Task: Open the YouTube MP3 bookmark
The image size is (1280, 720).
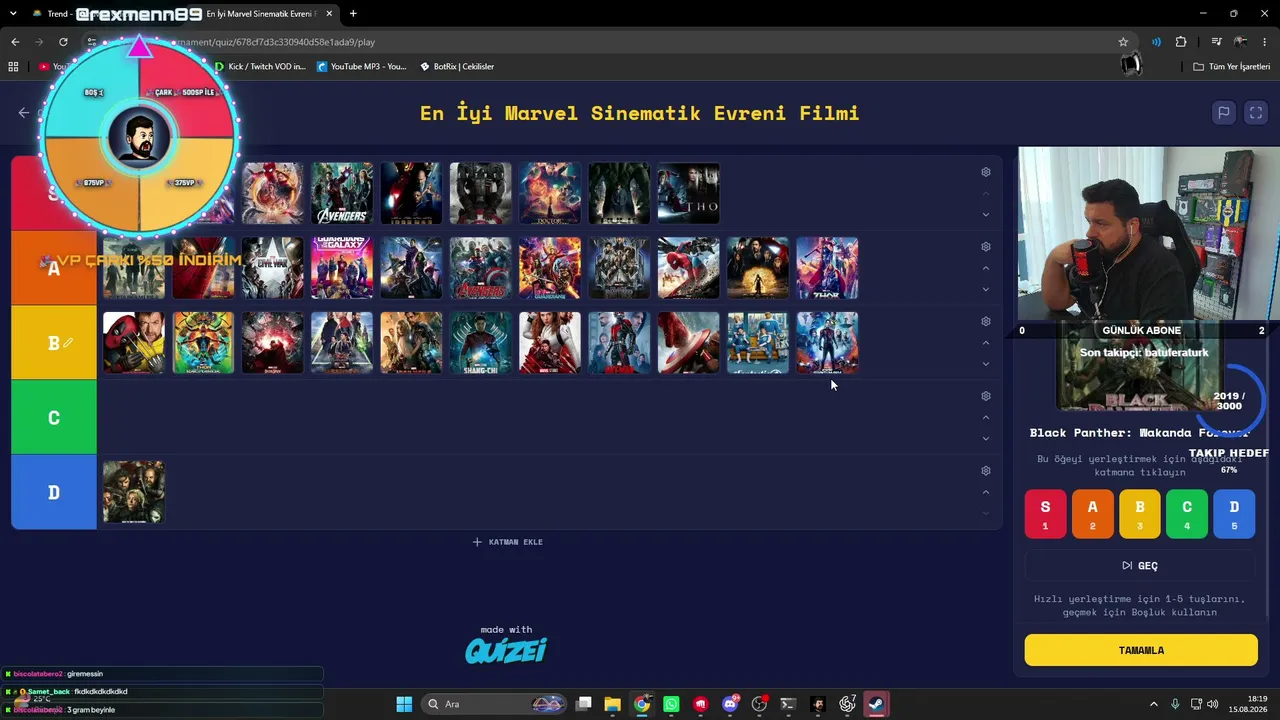Action: (362, 66)
